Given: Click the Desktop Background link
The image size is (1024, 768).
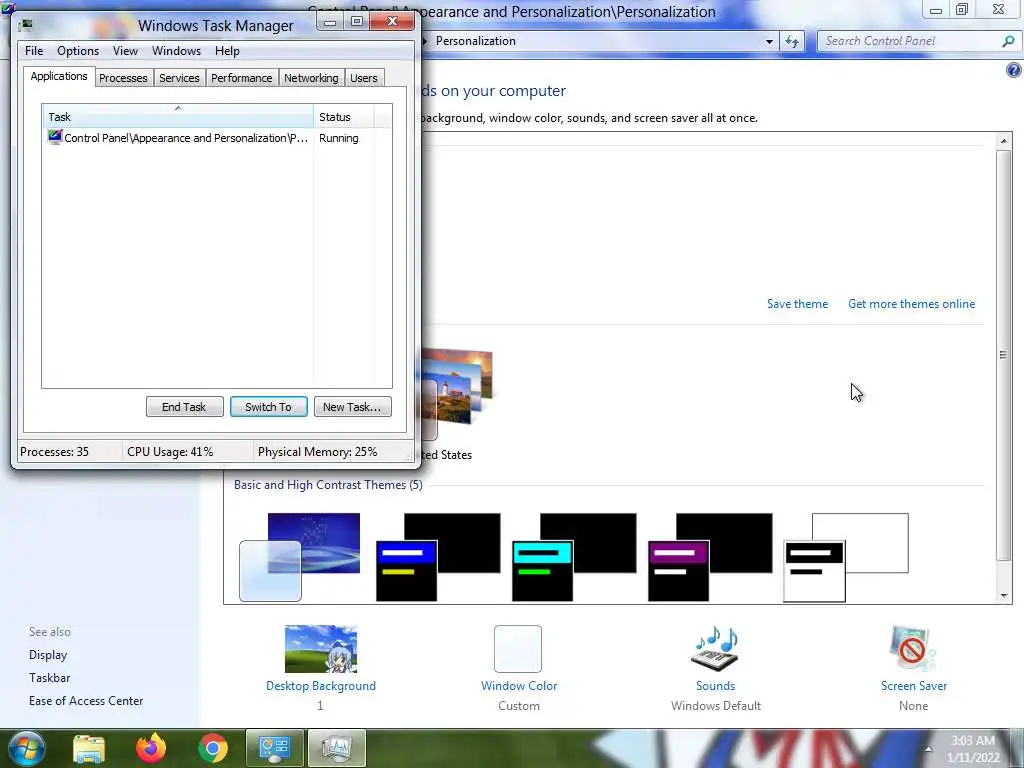Looking at the screenshot, I should coord(321,686).
